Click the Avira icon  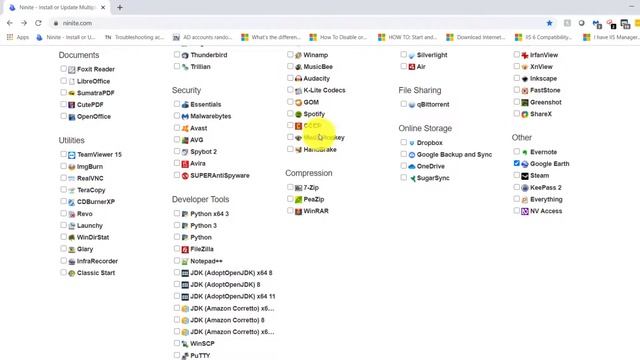[x=185, y=164]
